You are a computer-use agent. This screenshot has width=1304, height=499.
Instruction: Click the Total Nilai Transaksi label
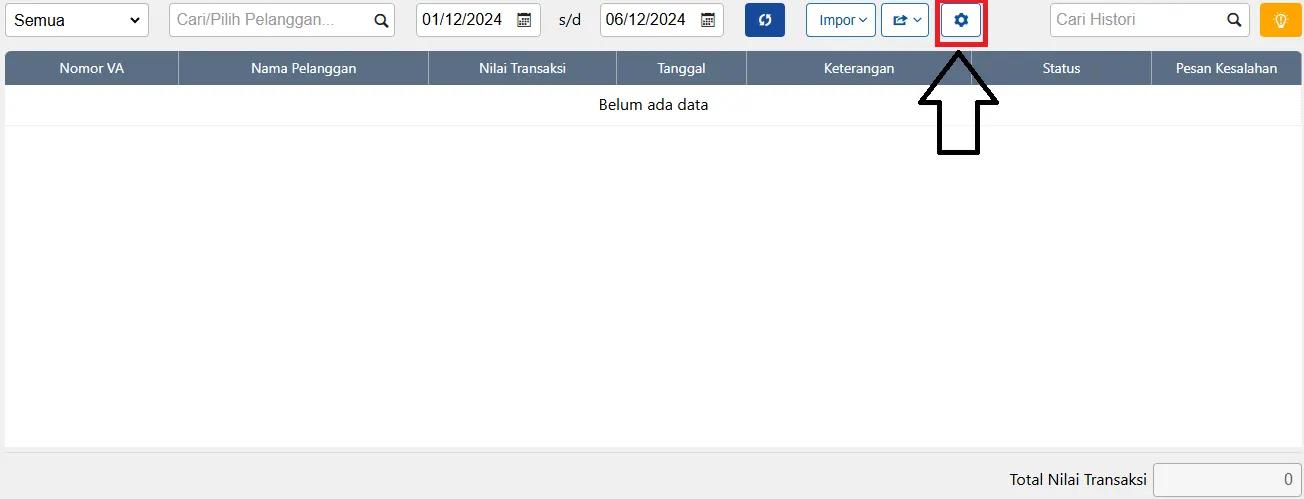[x=1078, y=480]
